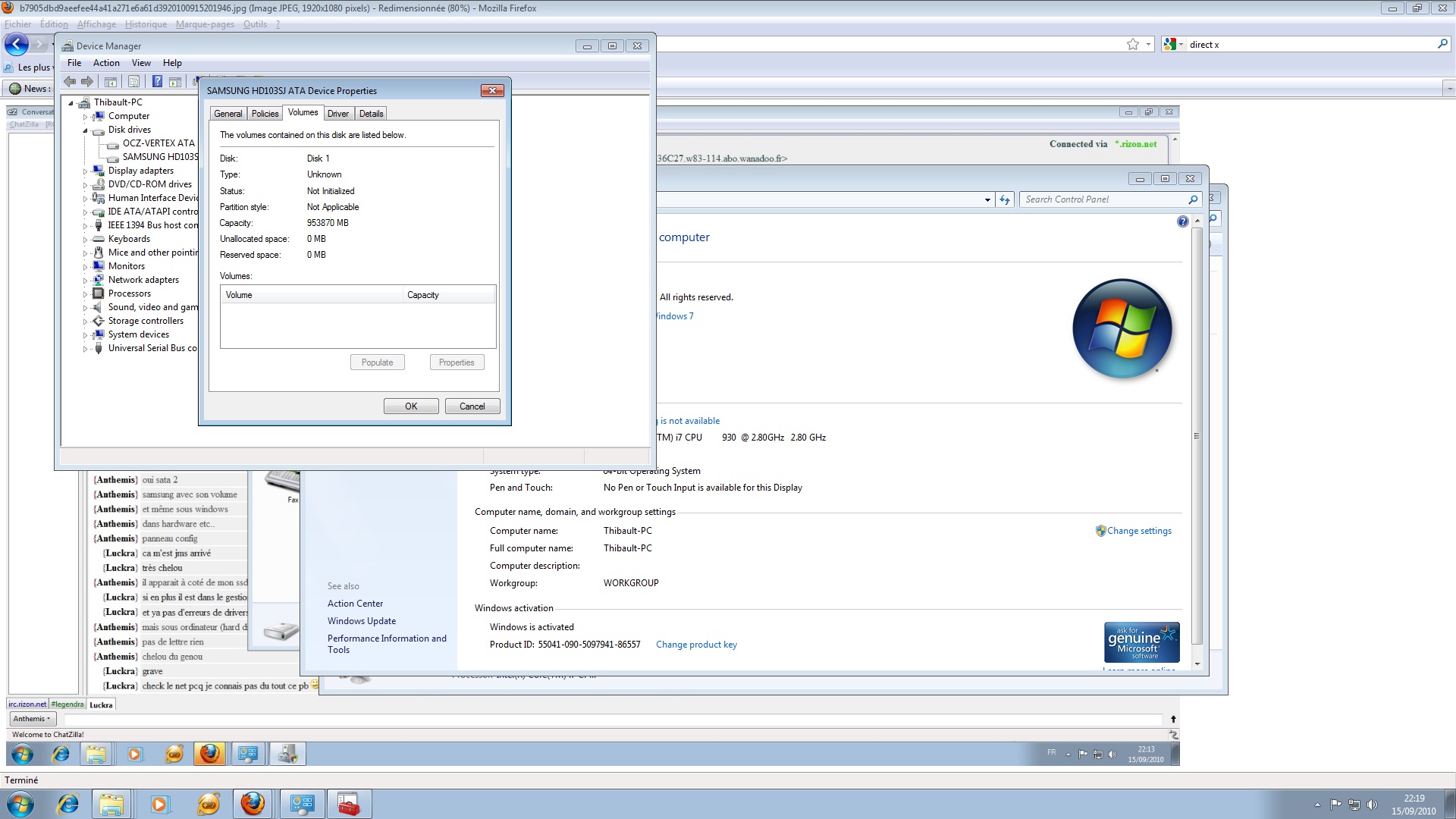Click the 22:19 clock in system tray

1414,805
